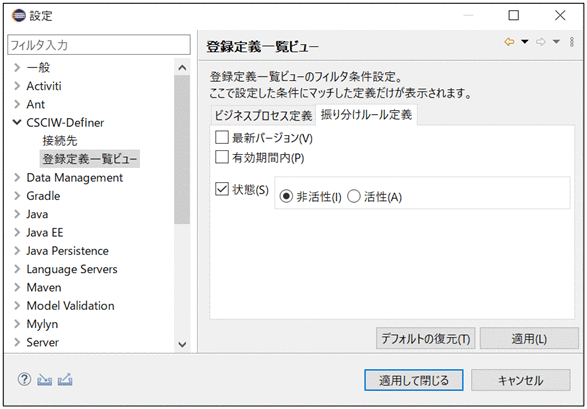Click the 適用(L) button
This screenshot has height=409, width=587.
point(529,338)
